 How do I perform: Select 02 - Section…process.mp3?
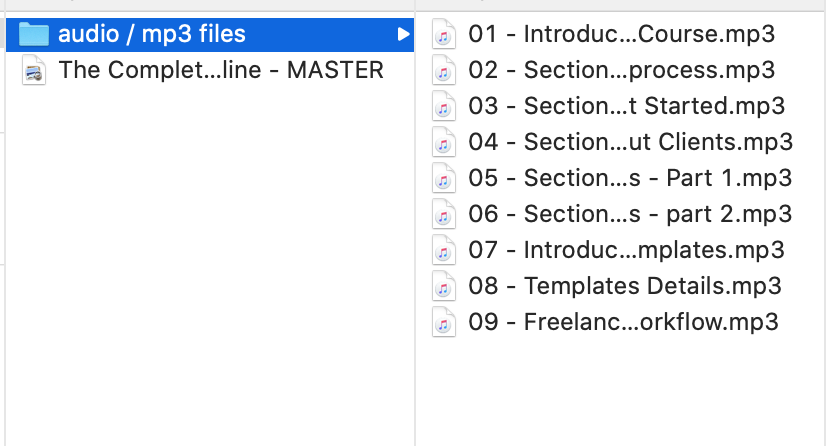point(622,71)
